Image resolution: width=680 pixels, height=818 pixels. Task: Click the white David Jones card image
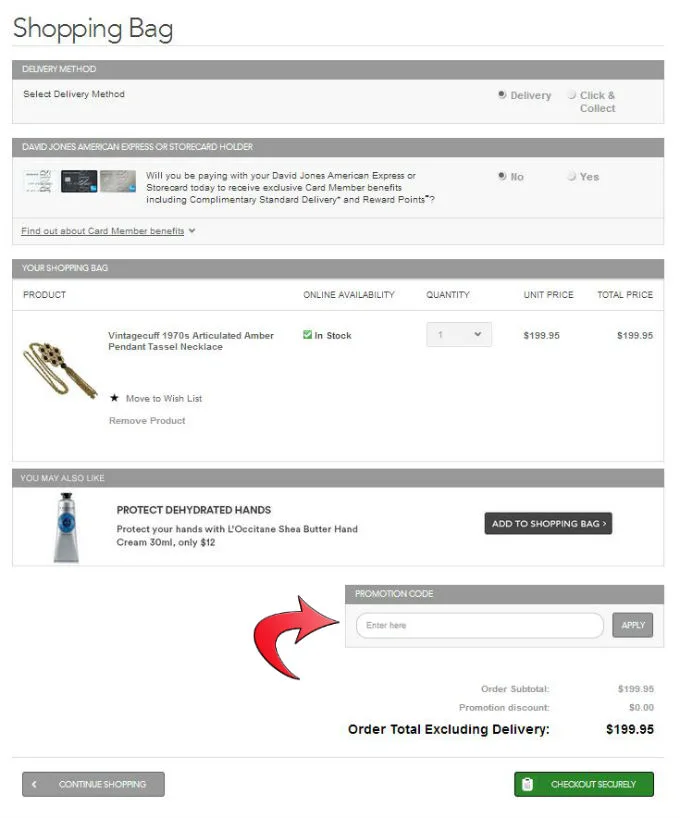[39, 181]
